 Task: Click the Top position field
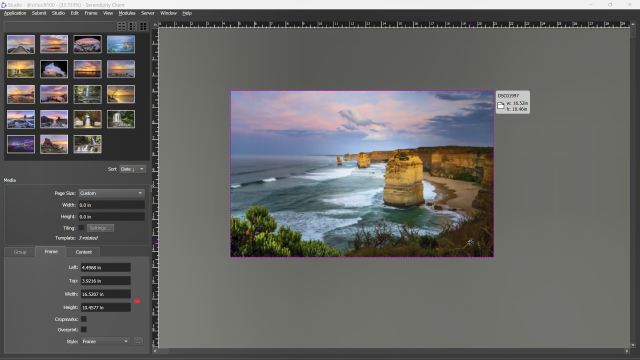pyautogui.click(x=106, y=281)
